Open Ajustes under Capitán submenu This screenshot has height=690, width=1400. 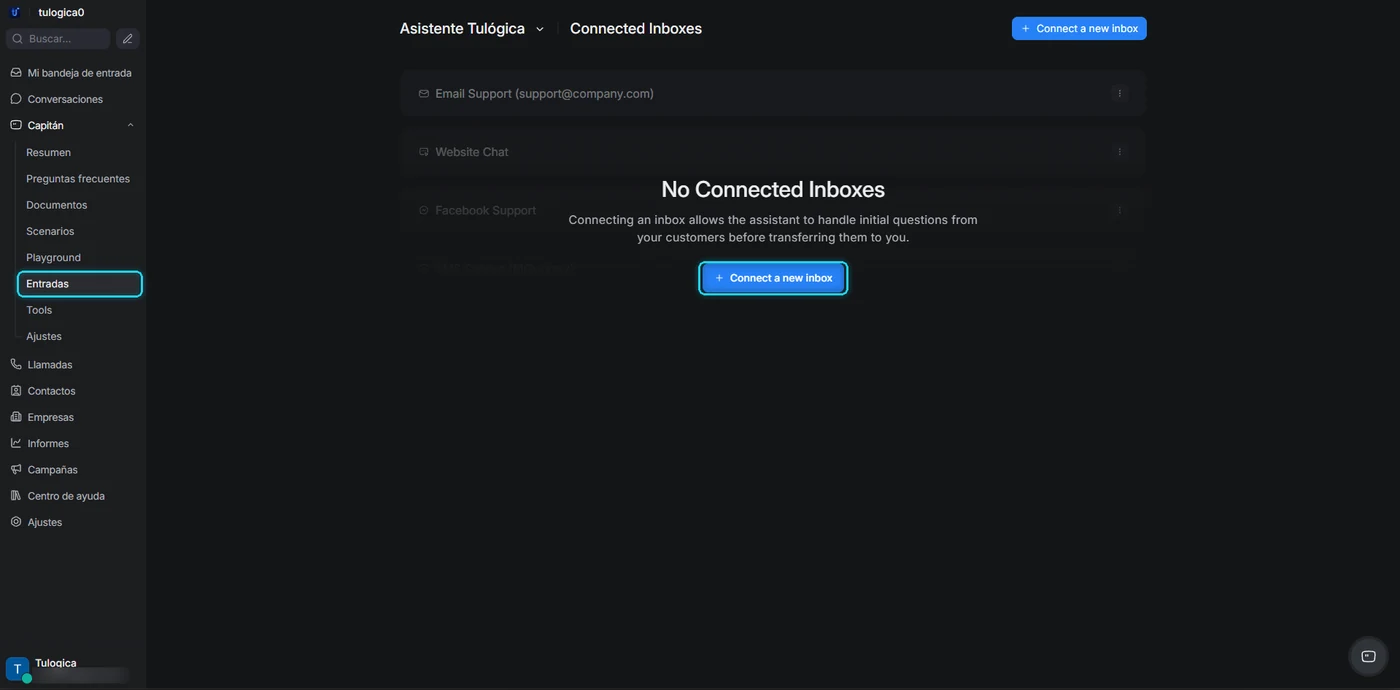point(44,336)
